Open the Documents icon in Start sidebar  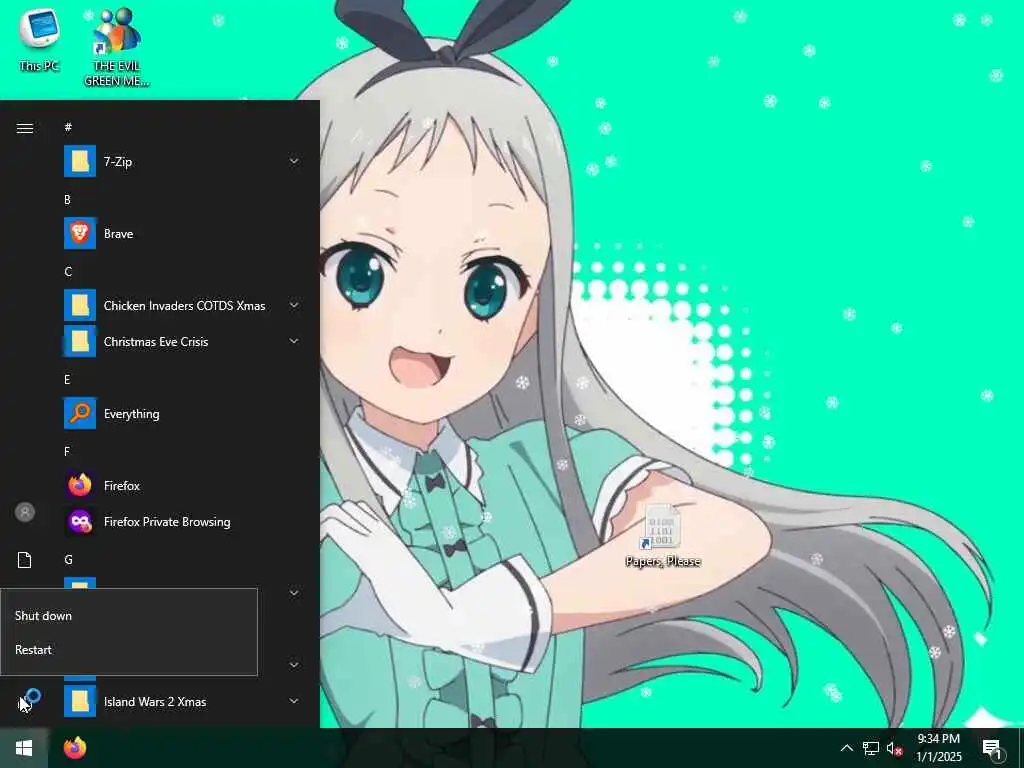25,560
